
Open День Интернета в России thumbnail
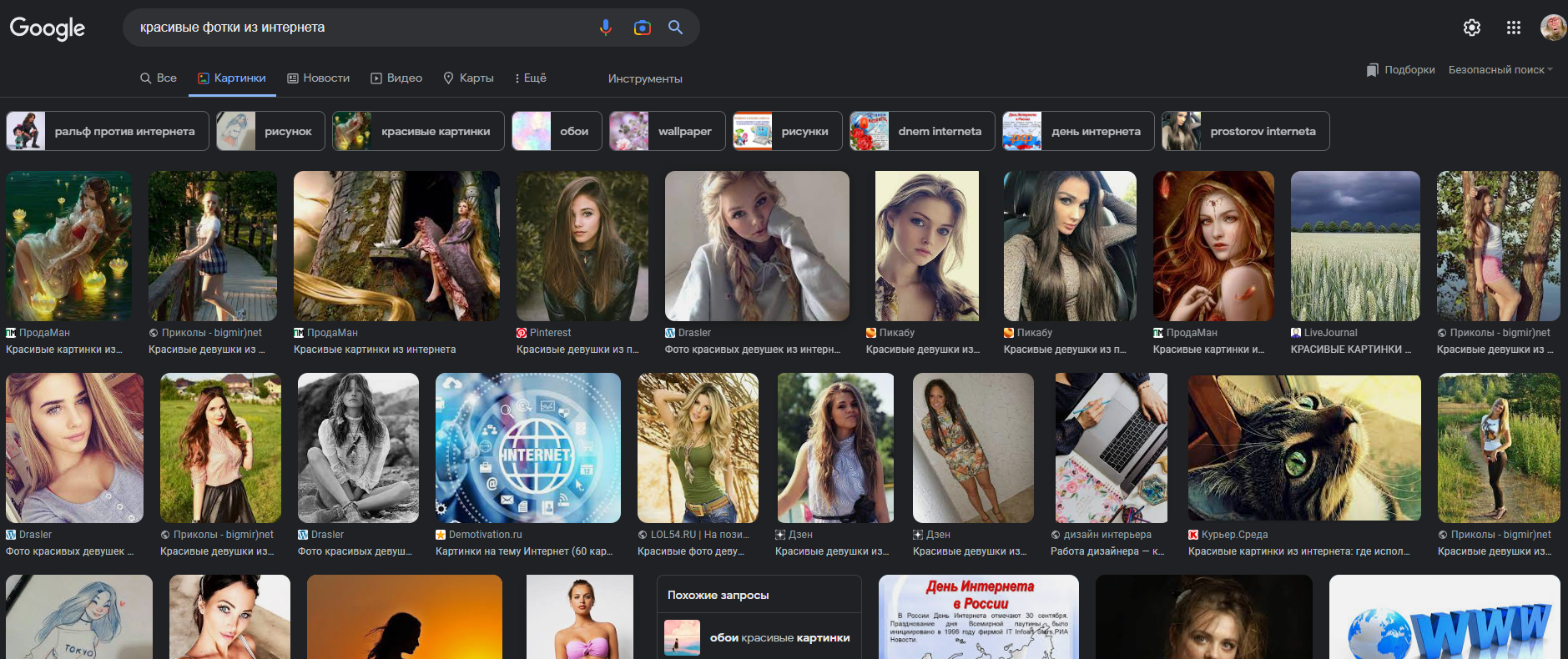tap(979, 617)
